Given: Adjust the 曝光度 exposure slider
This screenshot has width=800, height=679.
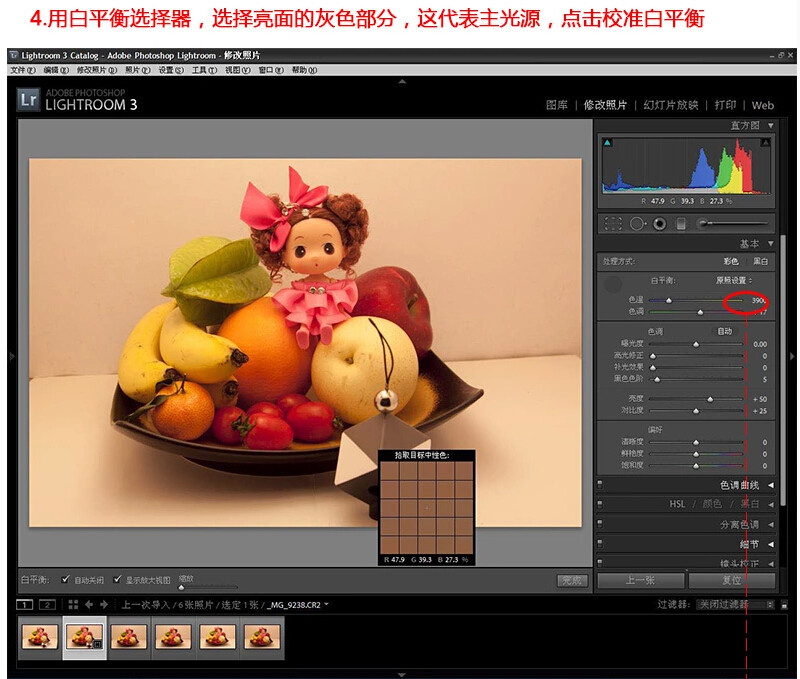Looking at the screenshot, I should click(696, 344).
